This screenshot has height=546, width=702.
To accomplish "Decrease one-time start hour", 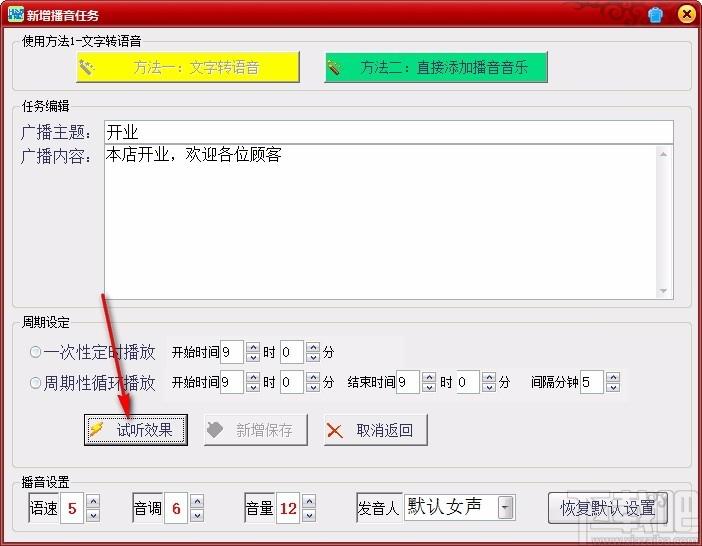I will point(253,357).
